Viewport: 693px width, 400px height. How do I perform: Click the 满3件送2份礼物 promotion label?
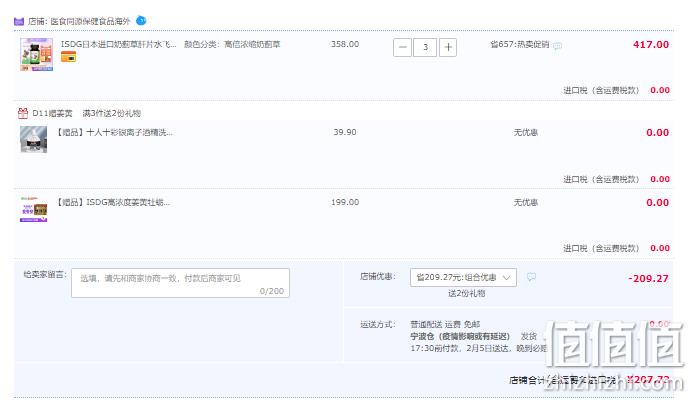point(111,113)
